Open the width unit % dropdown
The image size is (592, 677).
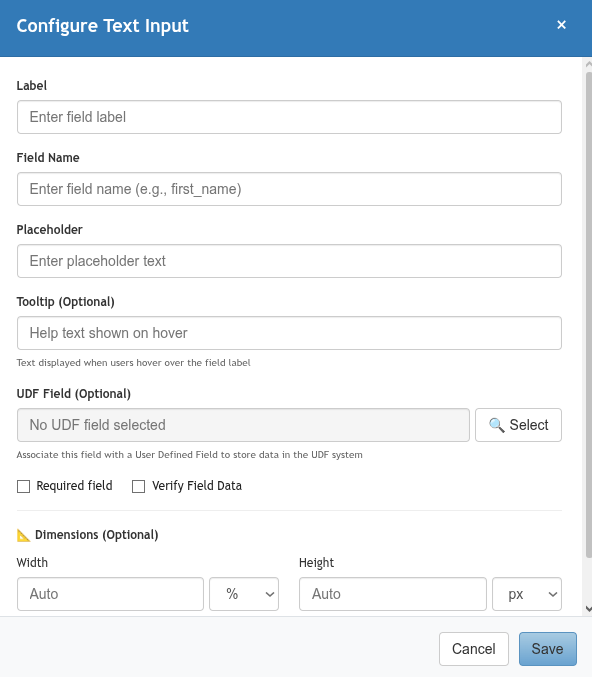coord(244,594)
